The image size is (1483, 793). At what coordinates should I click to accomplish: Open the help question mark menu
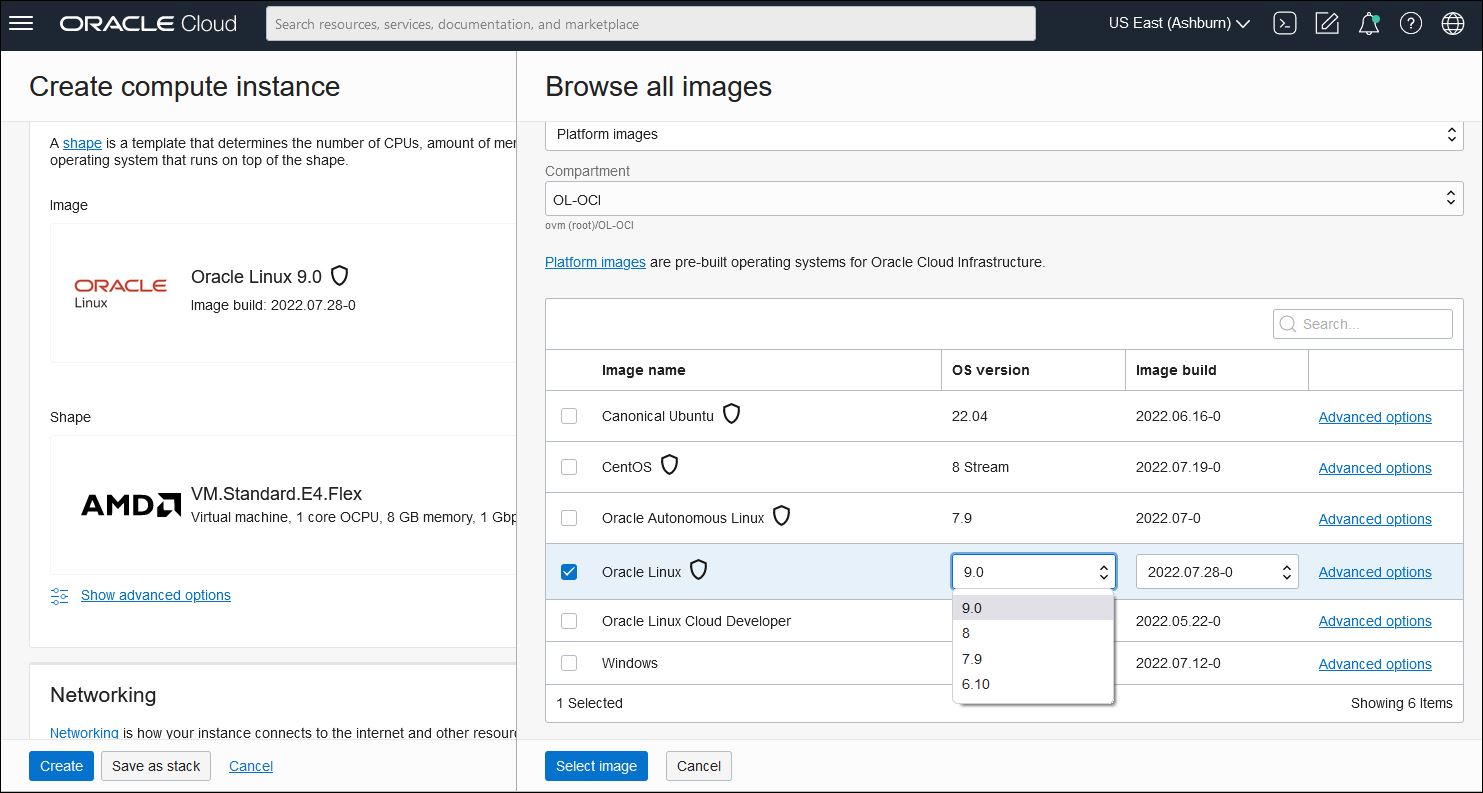1411,24
